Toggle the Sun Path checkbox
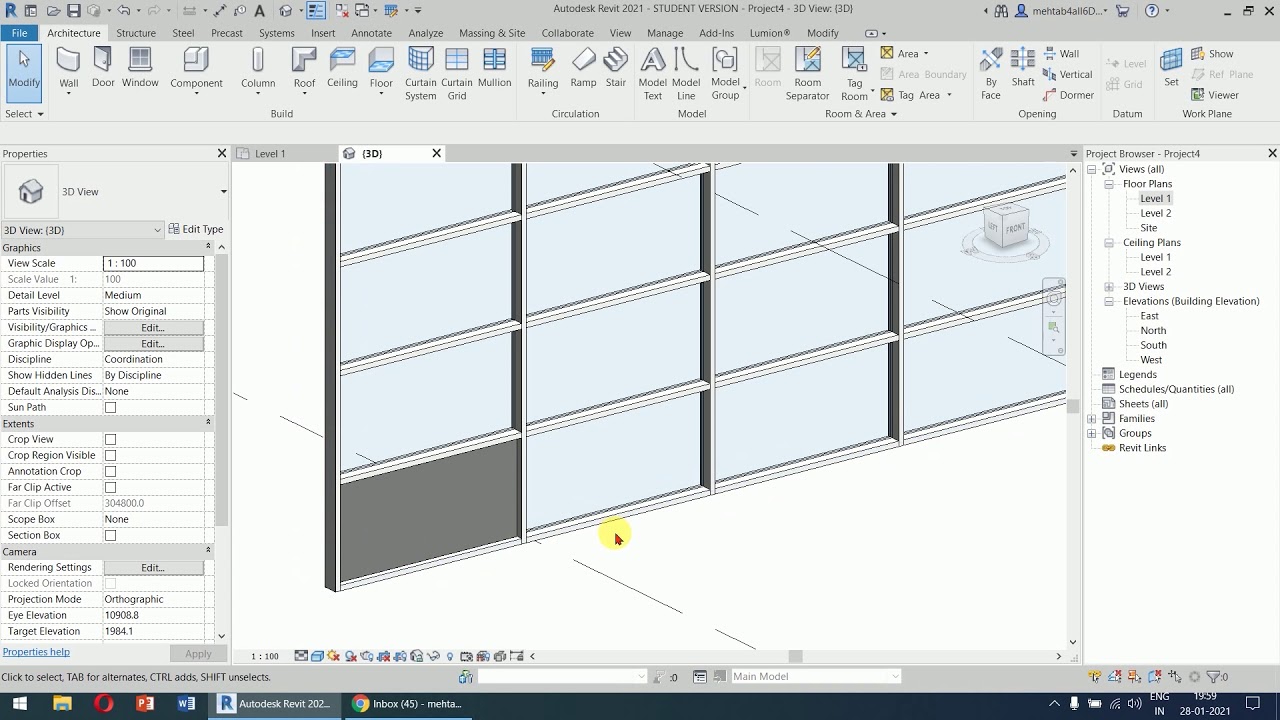The image size is (1280, 720). [111, 408]
